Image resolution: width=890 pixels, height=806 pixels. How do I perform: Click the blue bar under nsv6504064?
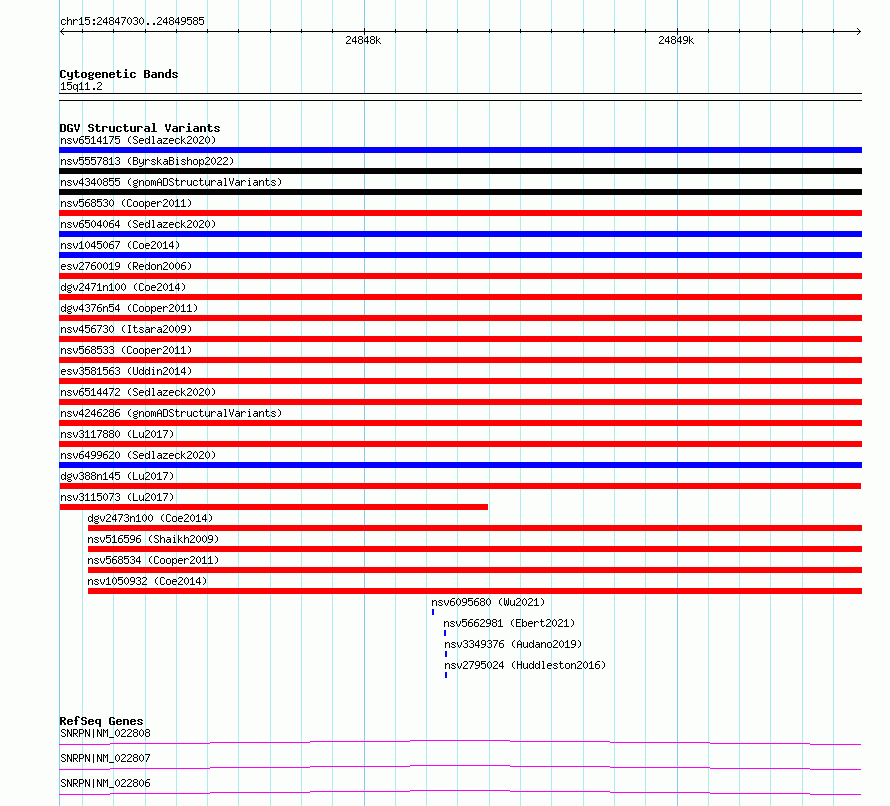point(460,234)
